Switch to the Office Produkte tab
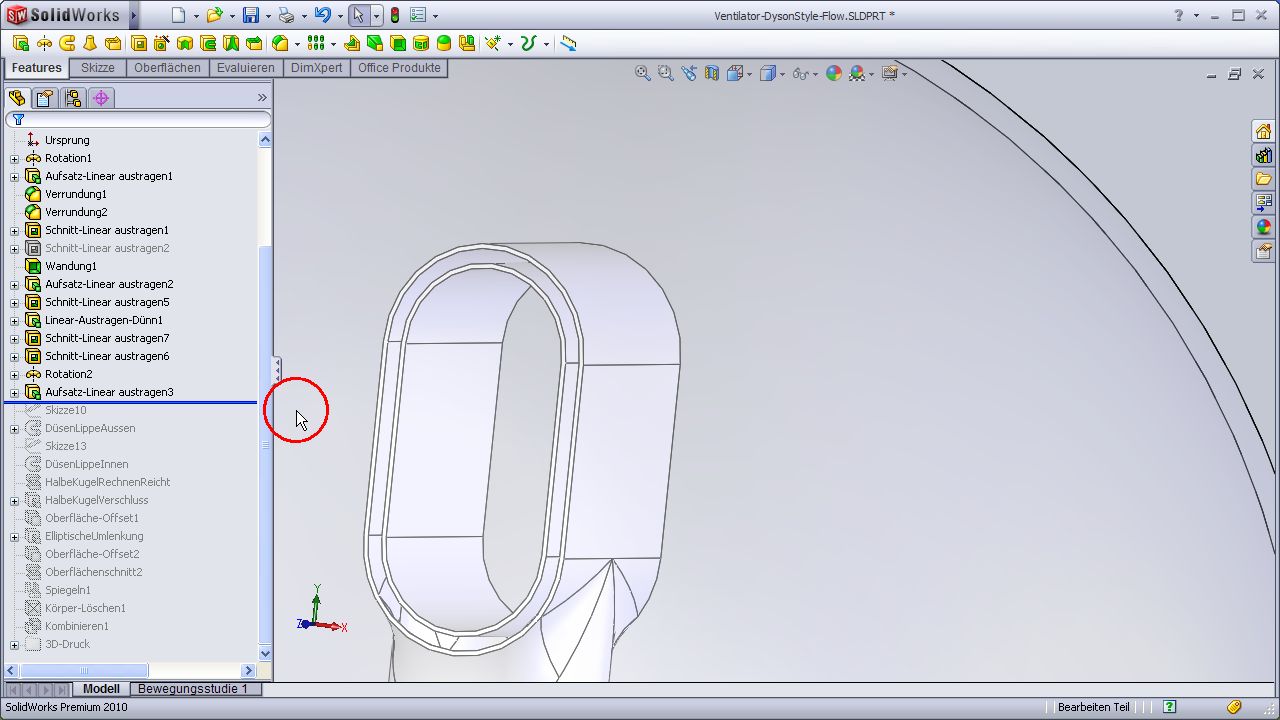This screenshot has width=1280, height=720. click(x=399, y=68)
